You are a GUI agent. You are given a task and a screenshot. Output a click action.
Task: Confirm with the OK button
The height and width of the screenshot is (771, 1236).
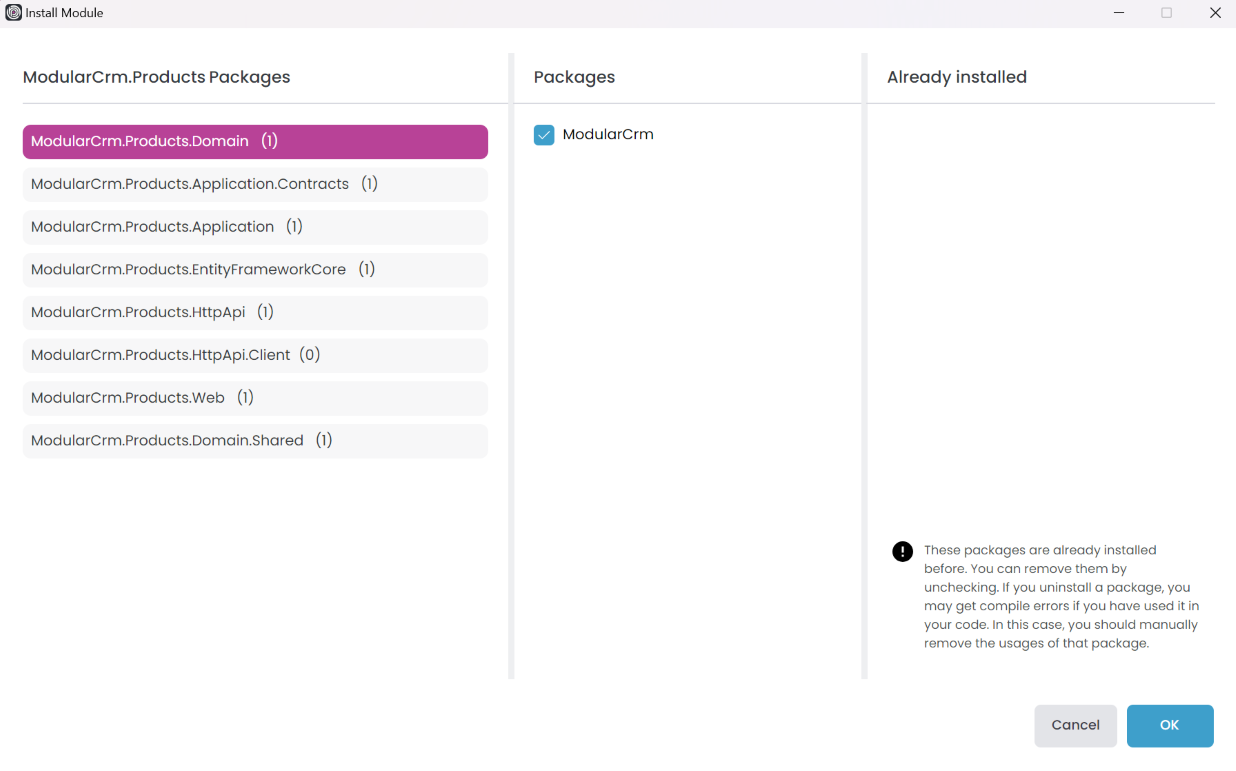(1169, 726)
